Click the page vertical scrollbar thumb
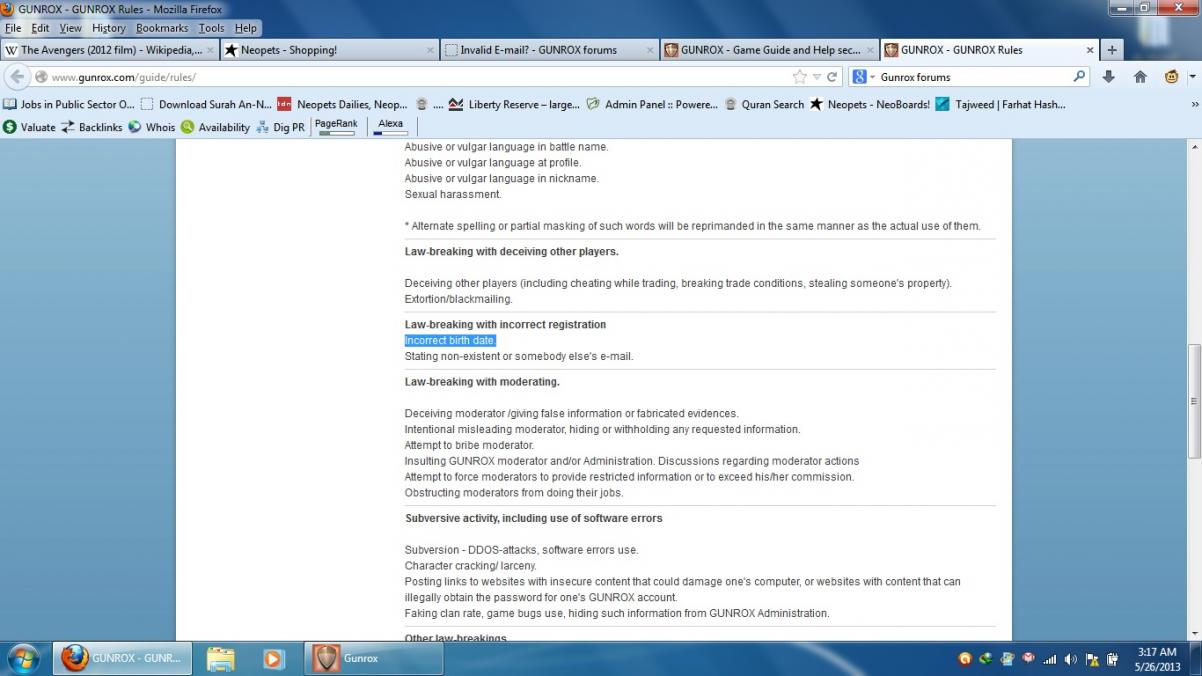 pyautogui.click(x=1193, y=400)
